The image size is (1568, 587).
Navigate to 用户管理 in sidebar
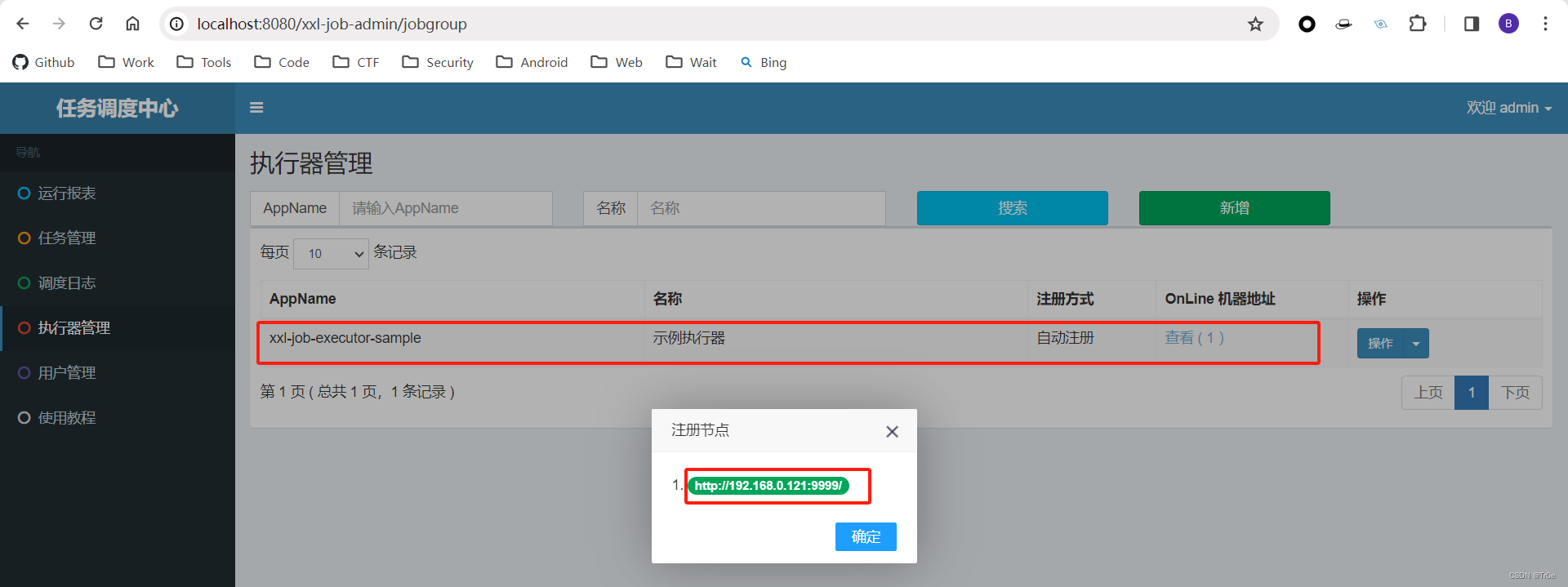coord(118,373)
